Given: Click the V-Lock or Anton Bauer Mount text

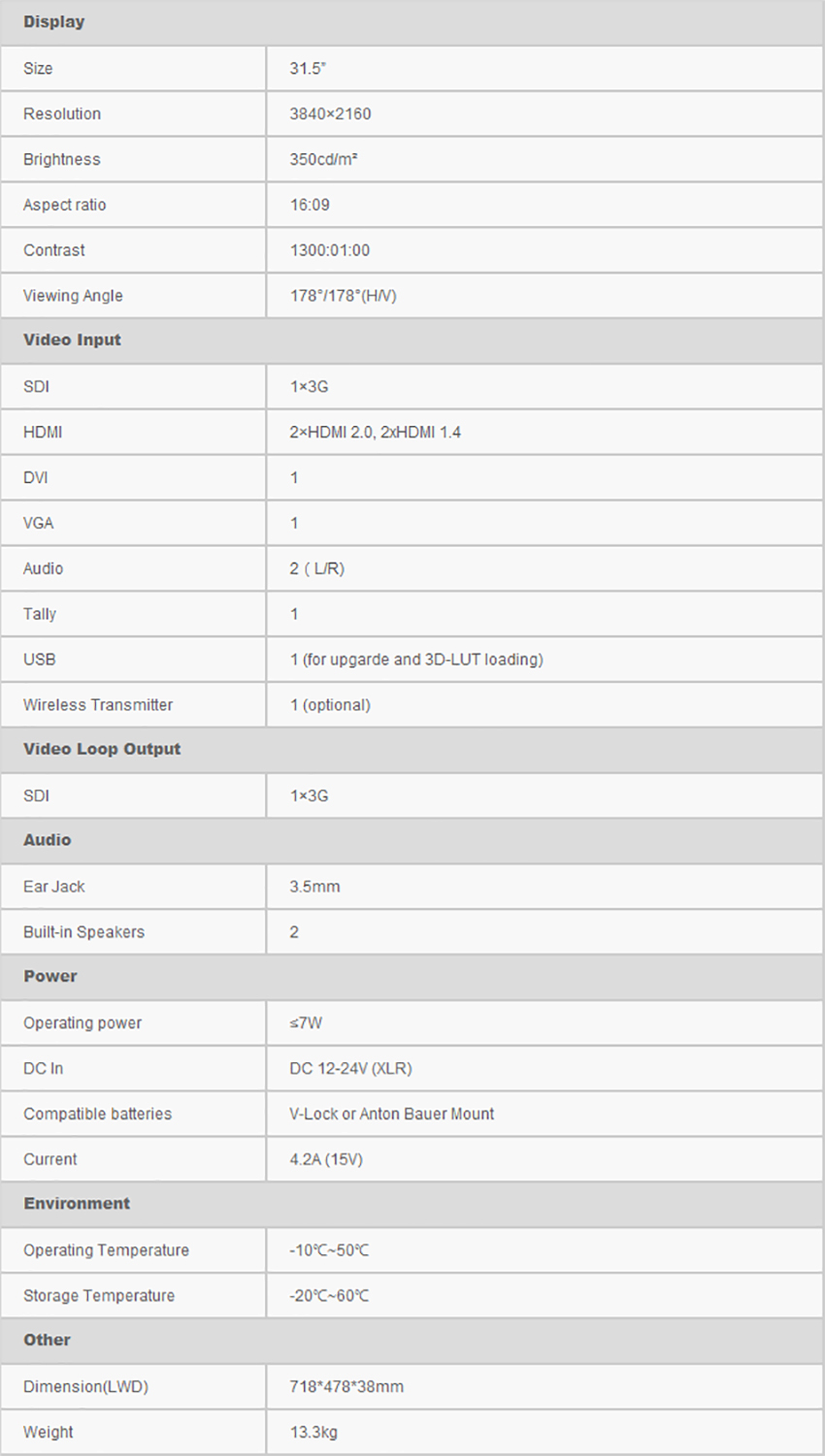Looking at the screenshot, I should pyautogui.click(x=391, y=1114).
